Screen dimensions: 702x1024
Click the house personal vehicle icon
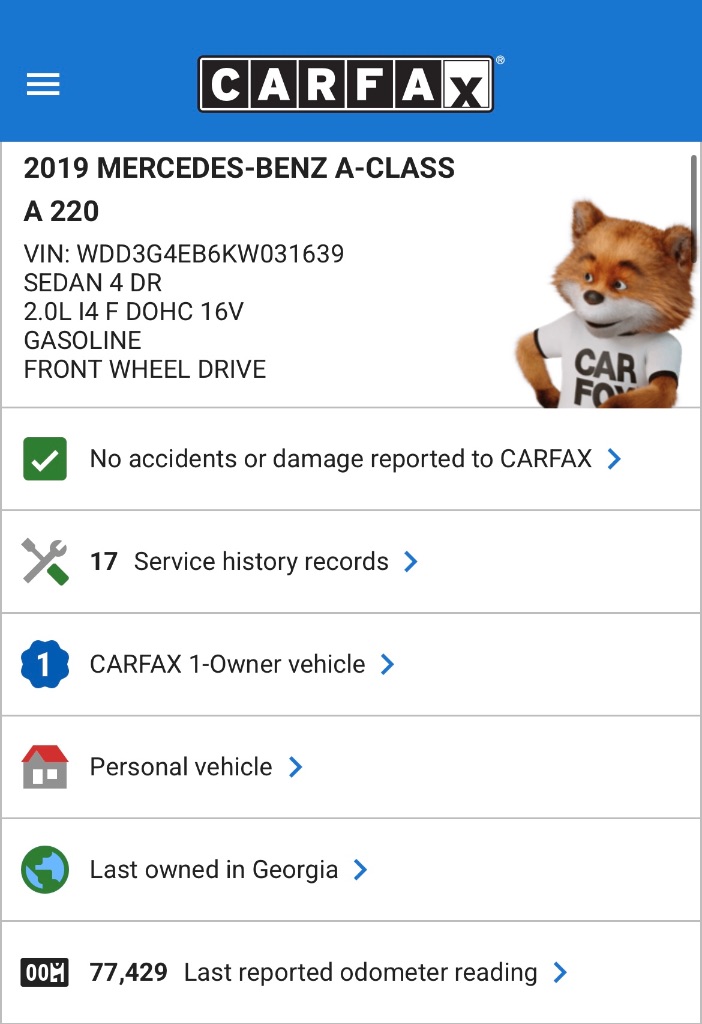44,767
